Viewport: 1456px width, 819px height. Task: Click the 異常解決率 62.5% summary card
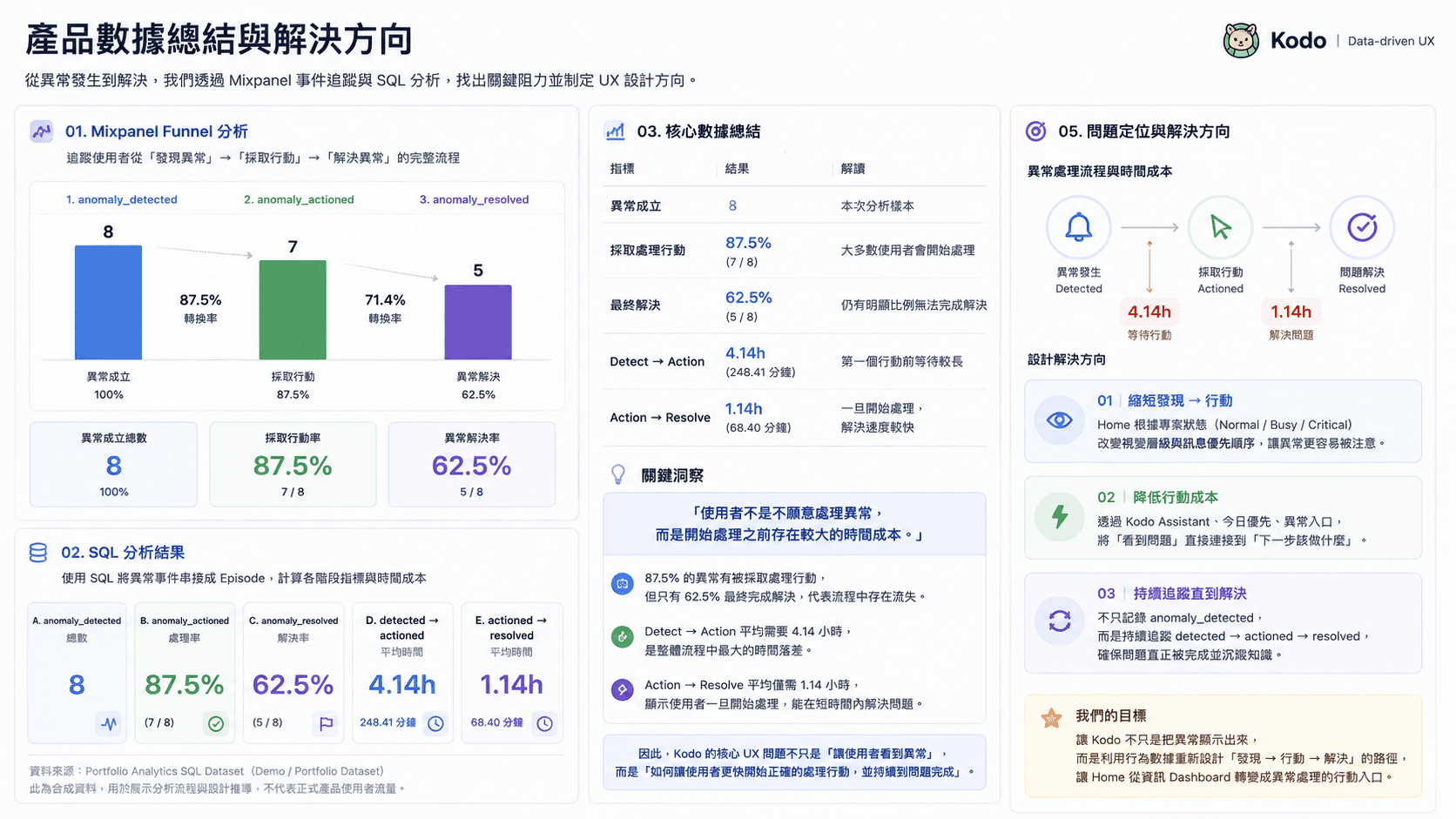471,465
